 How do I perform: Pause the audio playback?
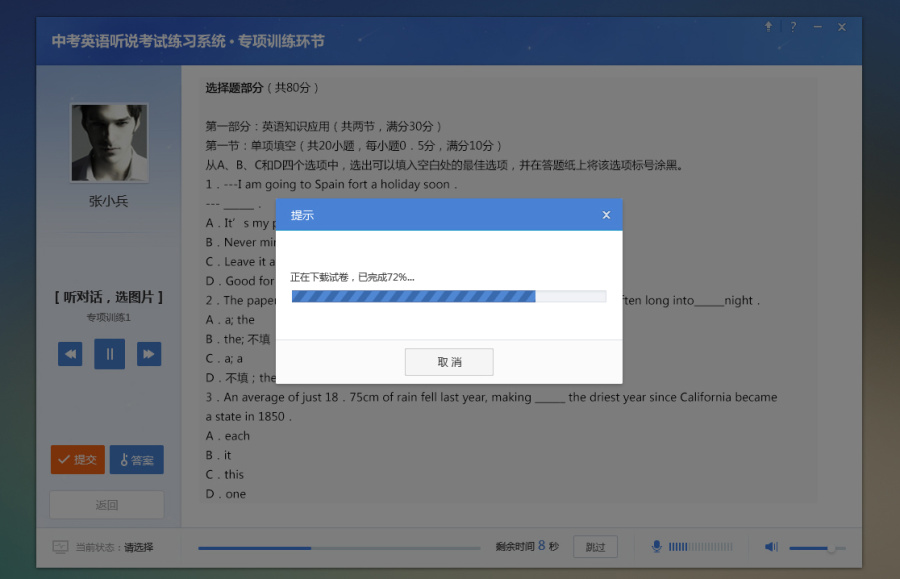pos(109,354)
